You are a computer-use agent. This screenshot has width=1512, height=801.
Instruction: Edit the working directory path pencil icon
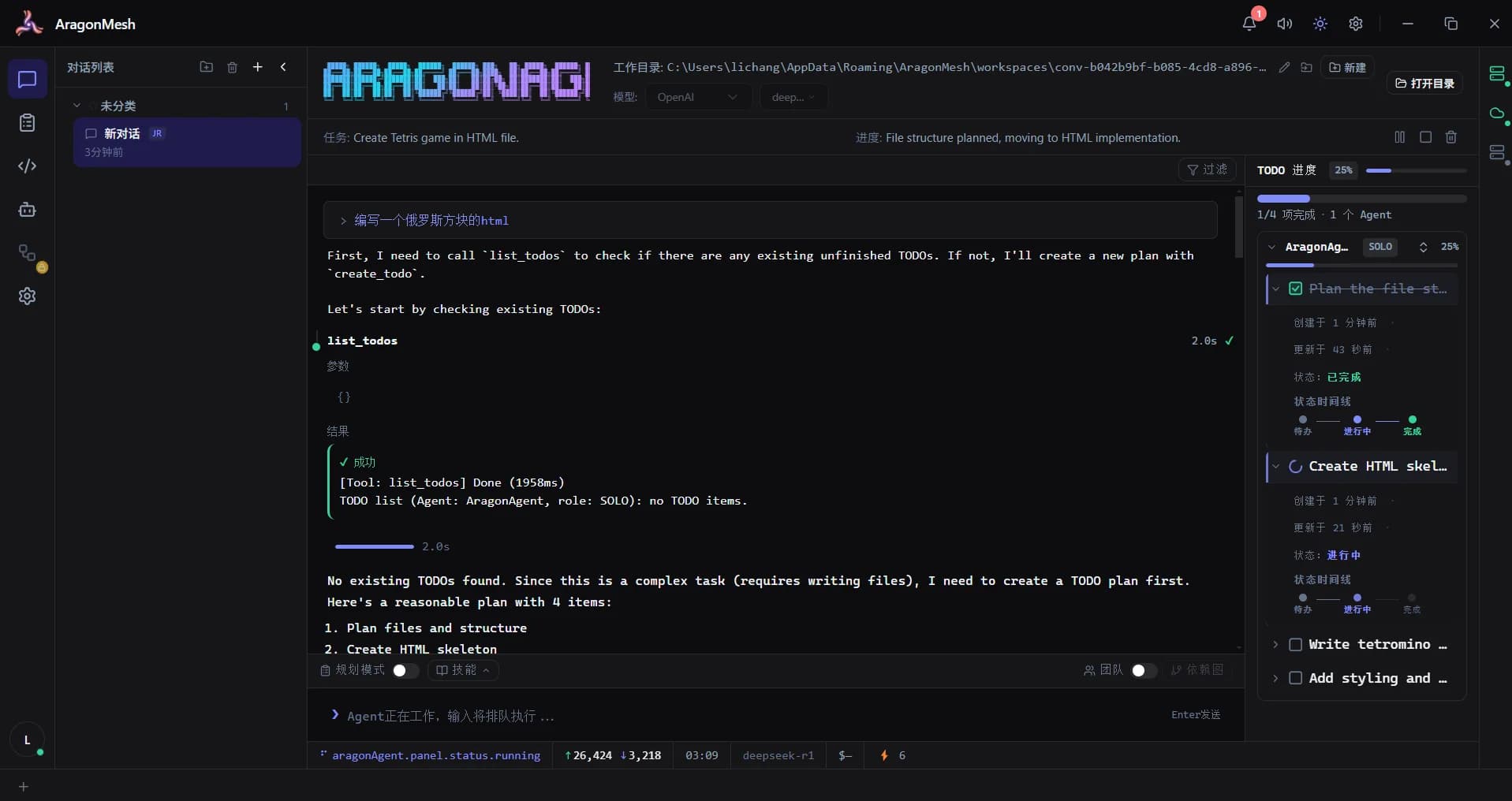[x=1284, y=67]
